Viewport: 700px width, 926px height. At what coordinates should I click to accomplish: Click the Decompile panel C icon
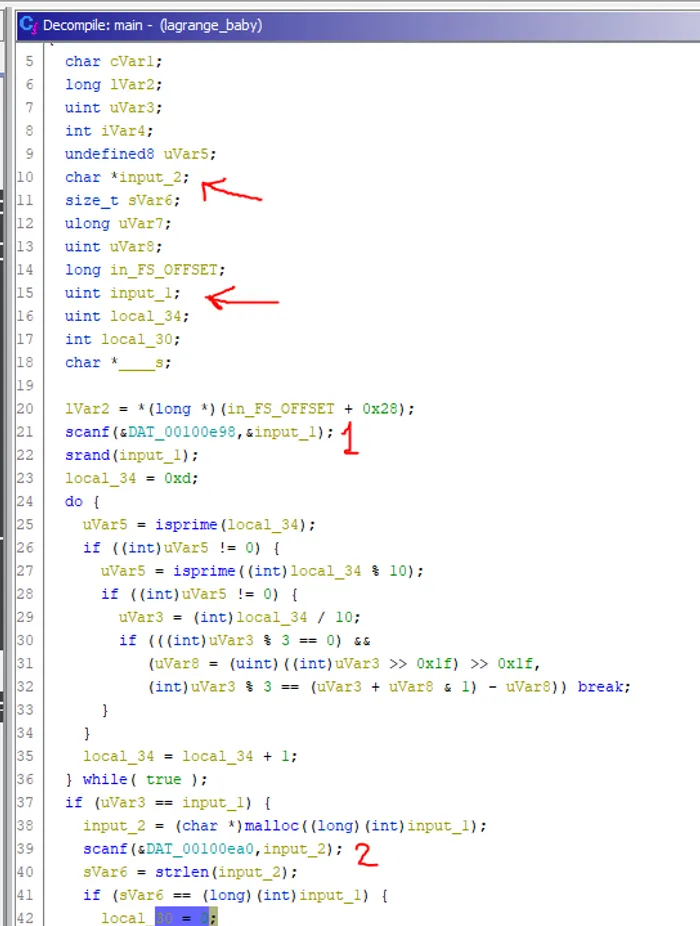point(28,25)
